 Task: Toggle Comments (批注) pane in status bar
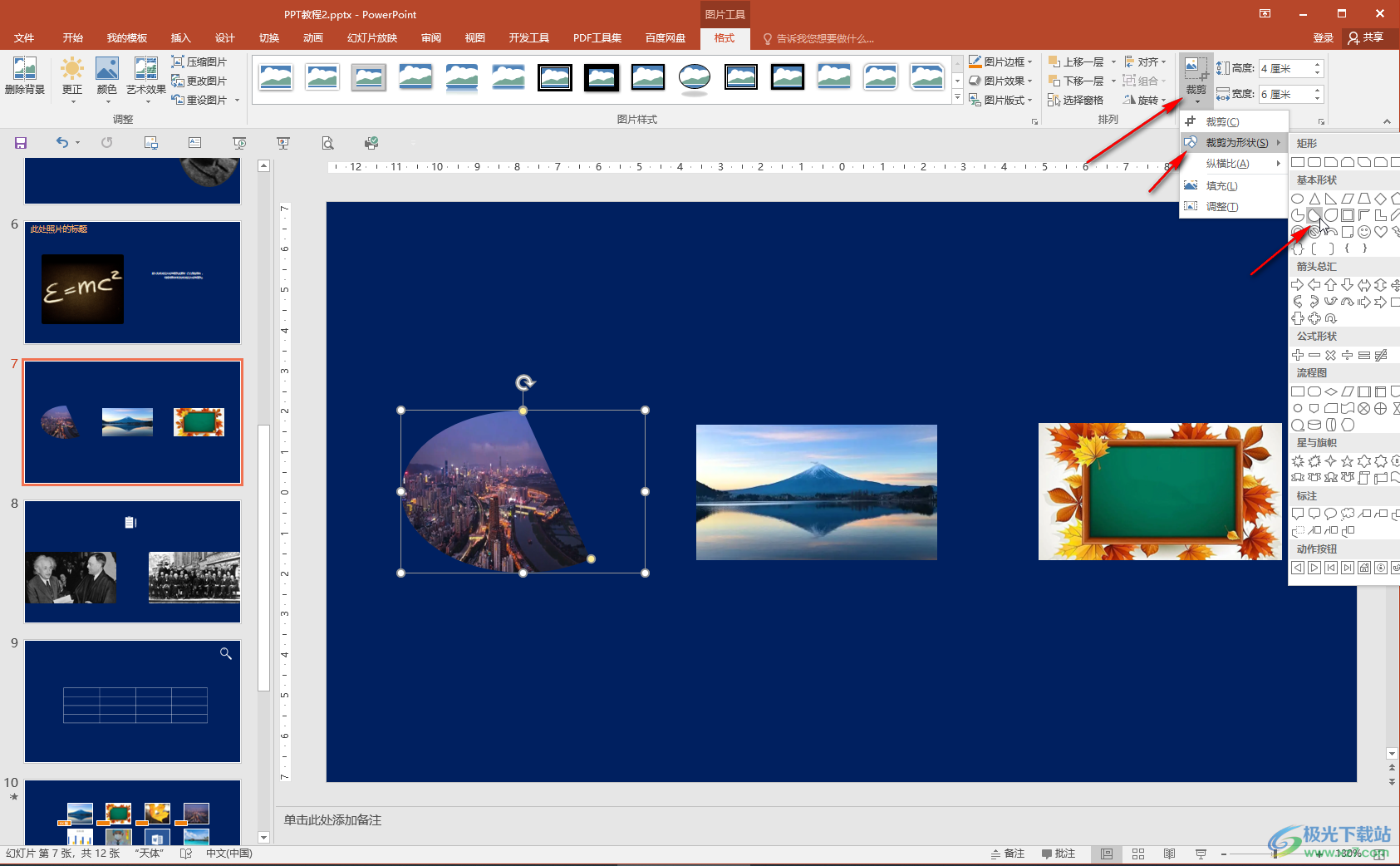tap(1059, 854)
